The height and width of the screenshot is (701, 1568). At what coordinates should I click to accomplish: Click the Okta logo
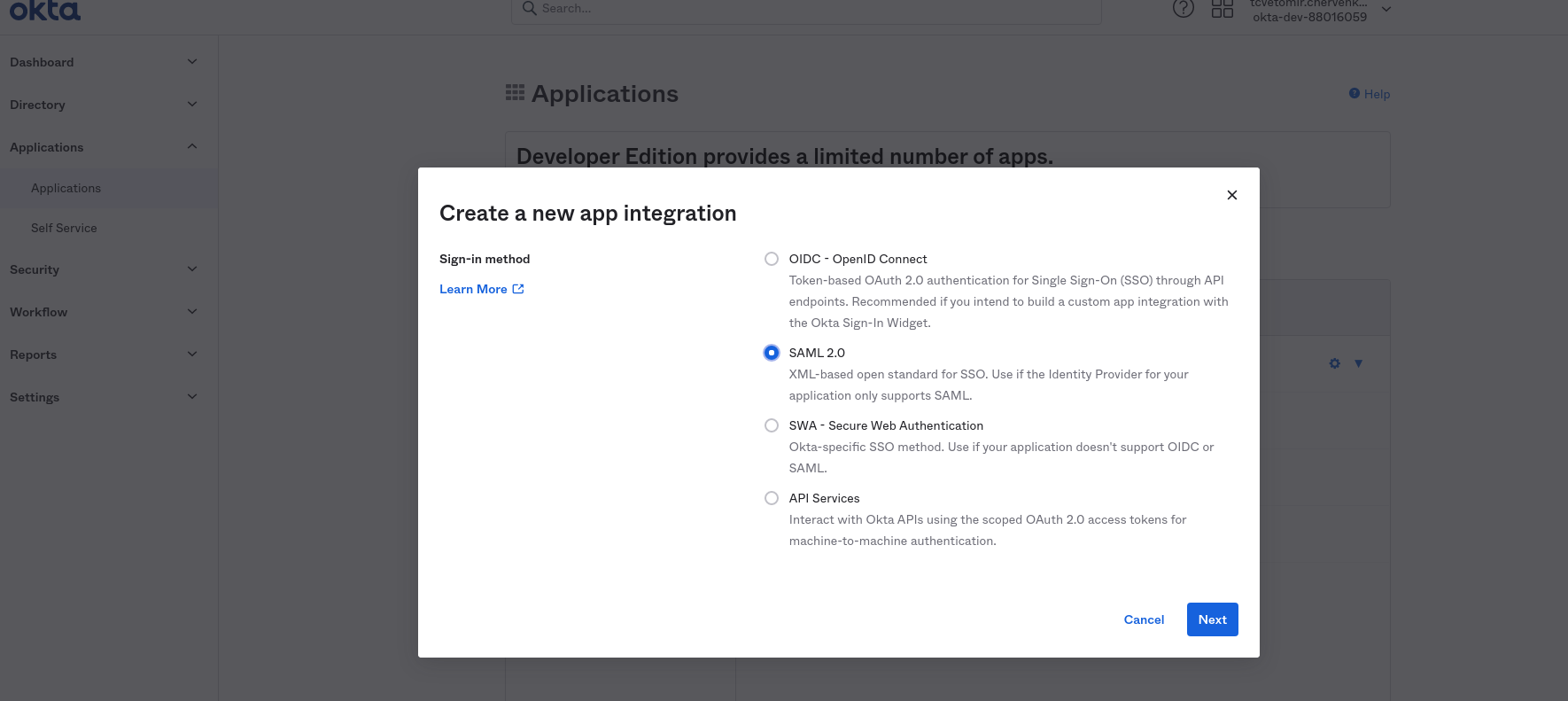pyautogui.click(x=44, y=10)
